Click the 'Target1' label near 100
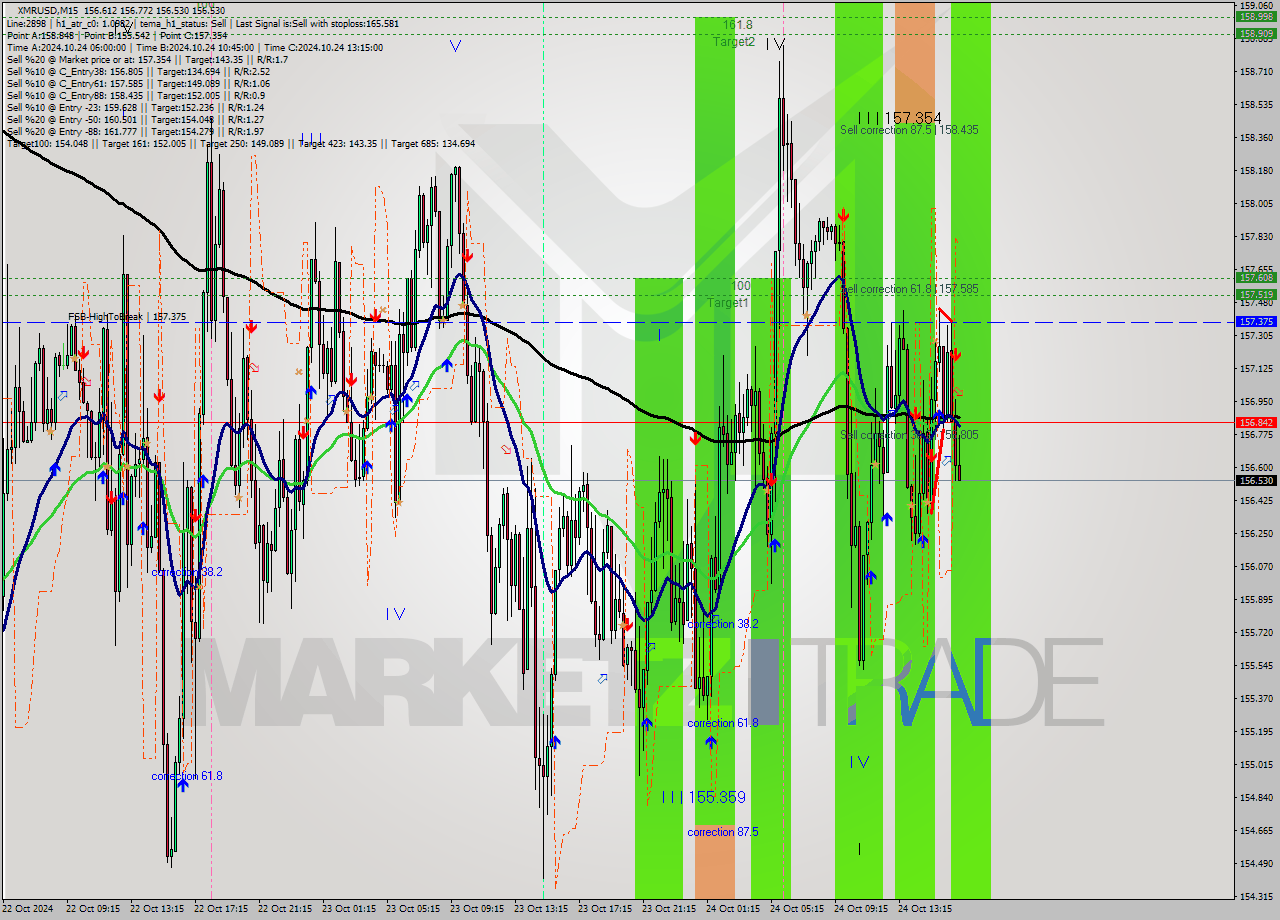1280x920 pixels. pos(727,302)
